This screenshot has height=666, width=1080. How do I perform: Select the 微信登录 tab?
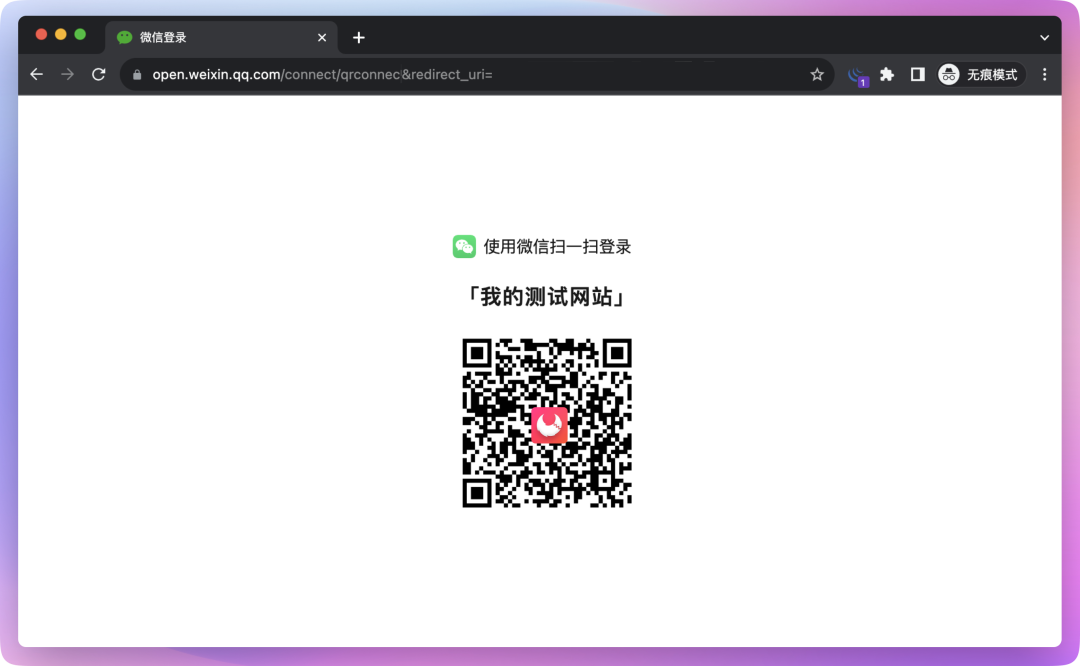[x=221, y=38]
